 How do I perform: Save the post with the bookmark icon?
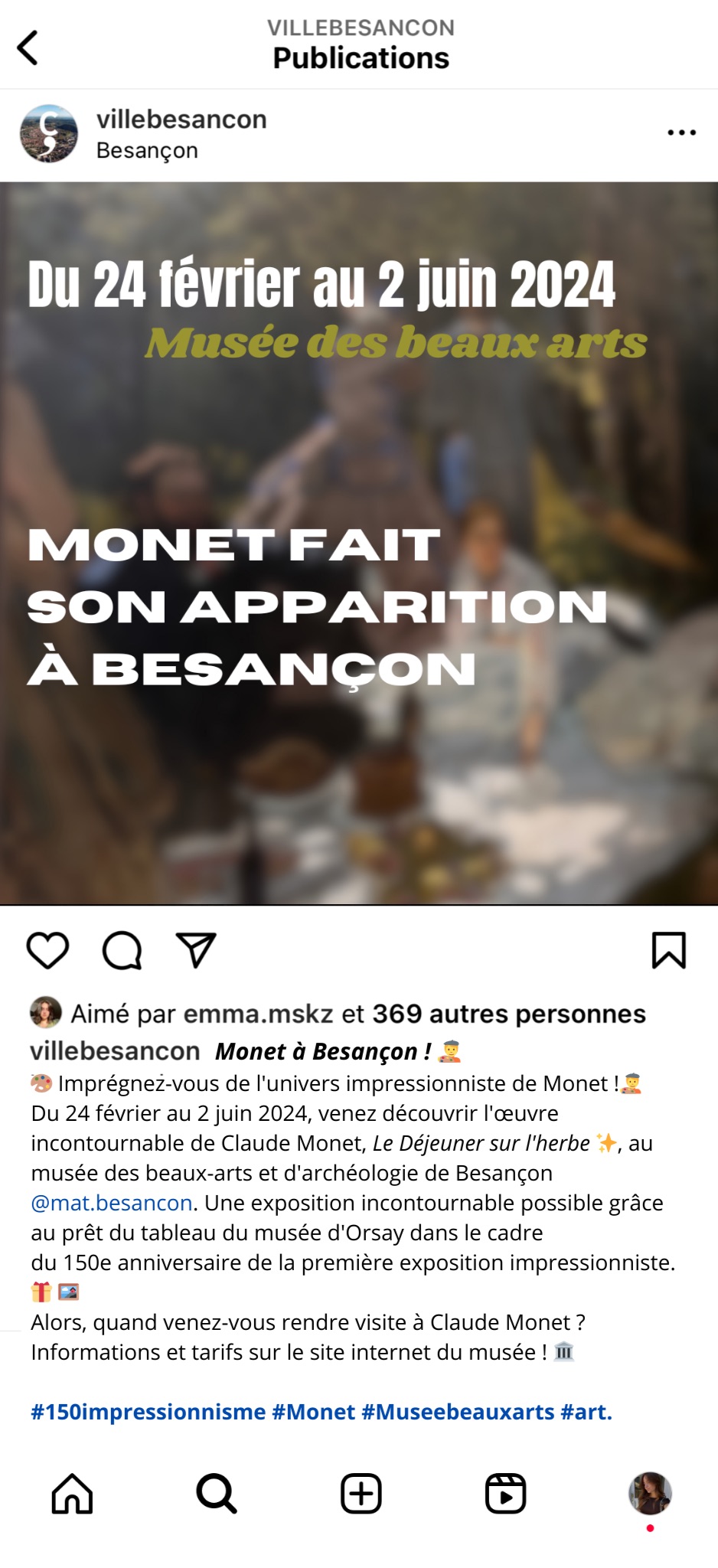[x=669, y=950]
